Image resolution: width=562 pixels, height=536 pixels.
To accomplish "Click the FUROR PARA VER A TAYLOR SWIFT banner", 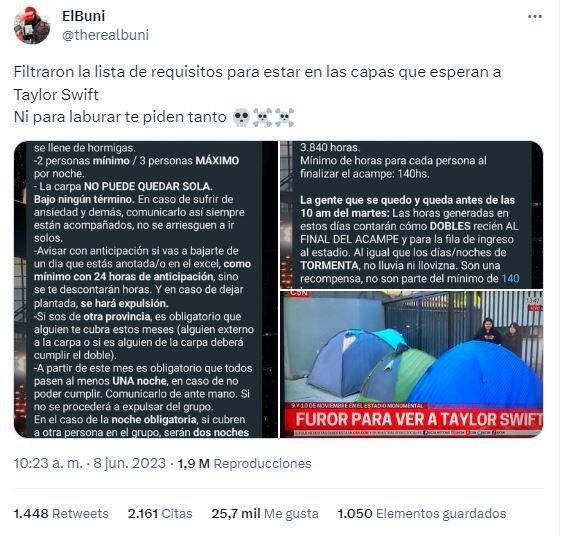I will click(x=419, y=419).
